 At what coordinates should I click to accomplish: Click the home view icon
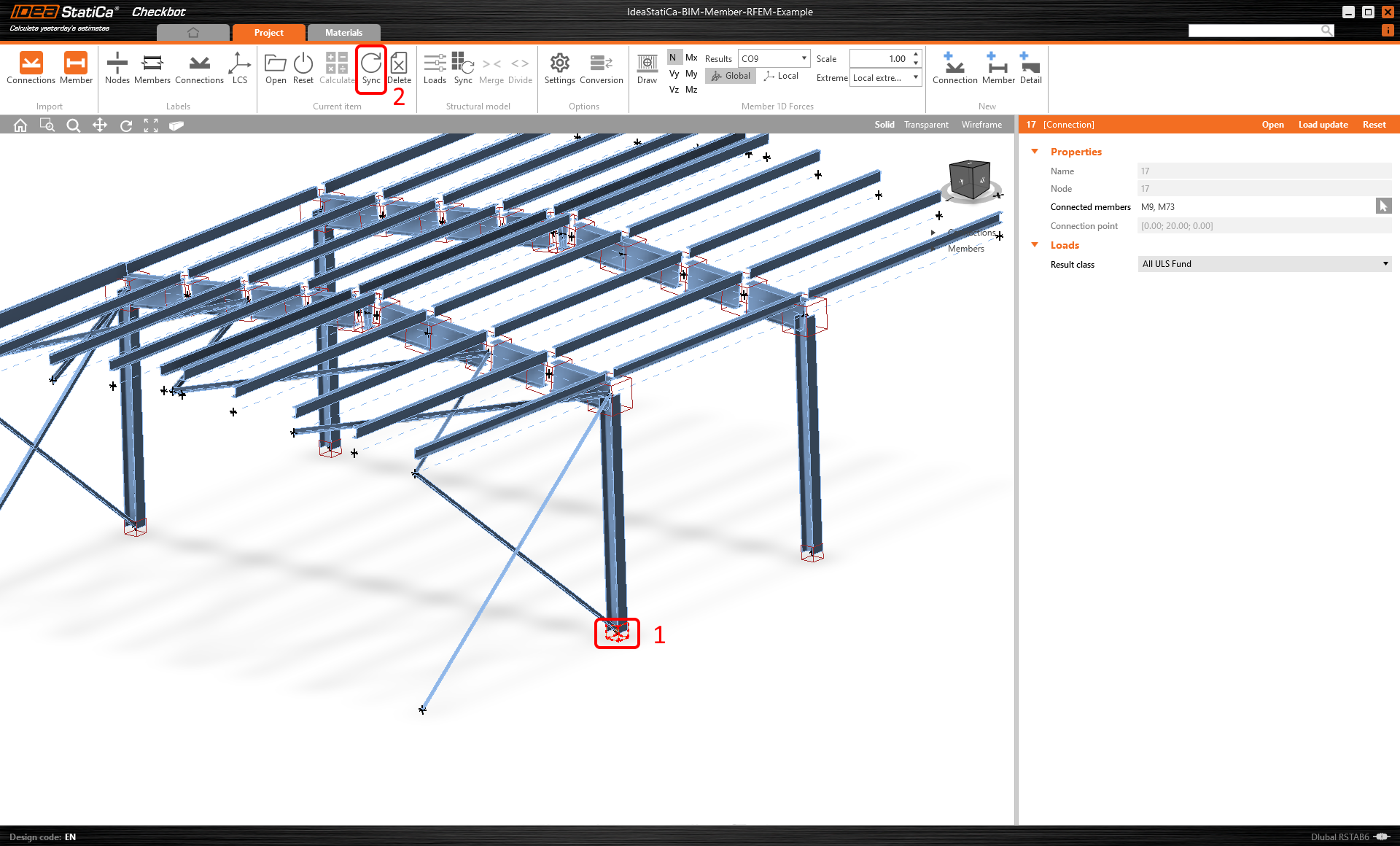(20, 125)
